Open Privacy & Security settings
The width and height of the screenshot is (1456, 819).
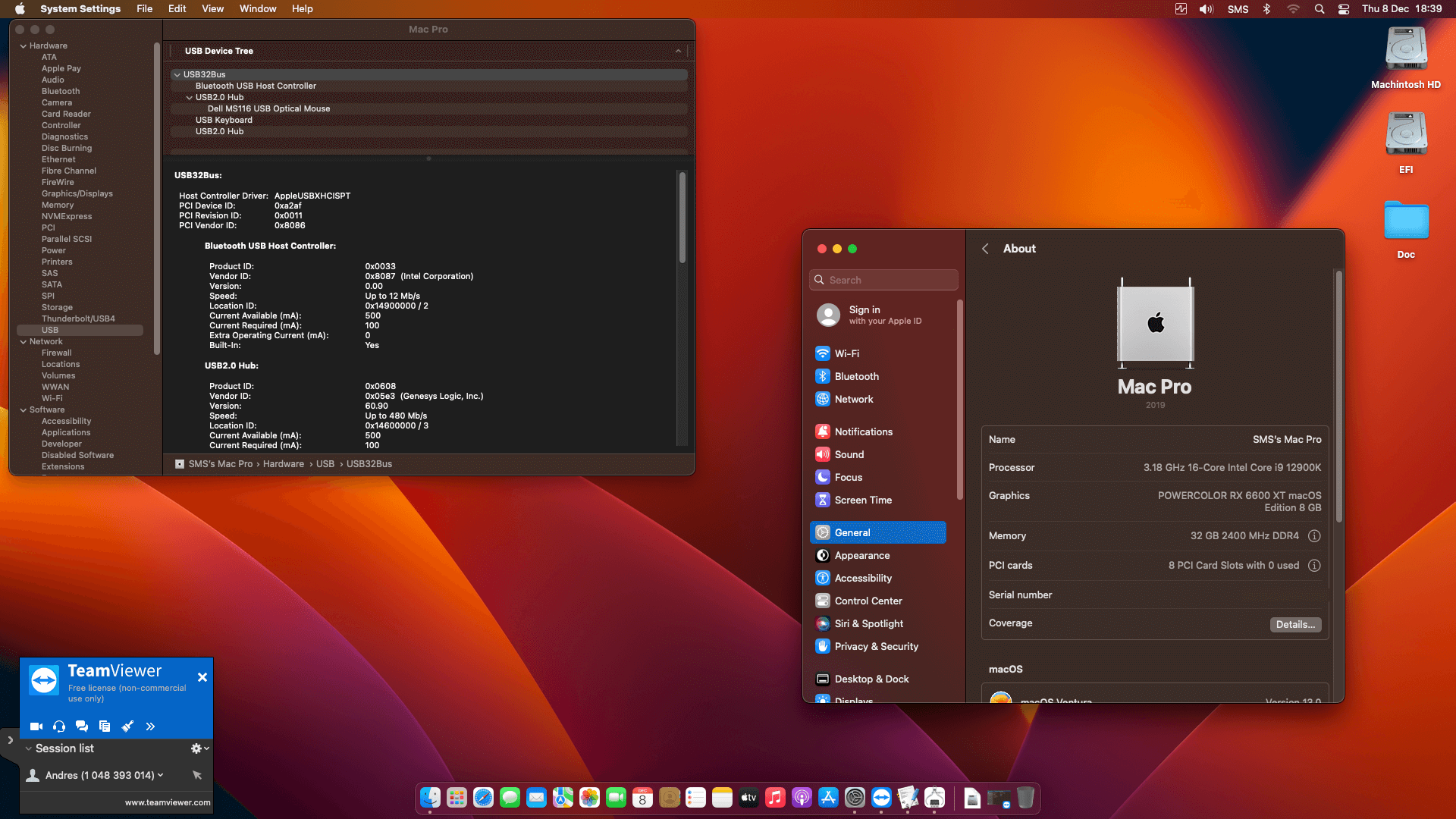click(x=878, y=647)
